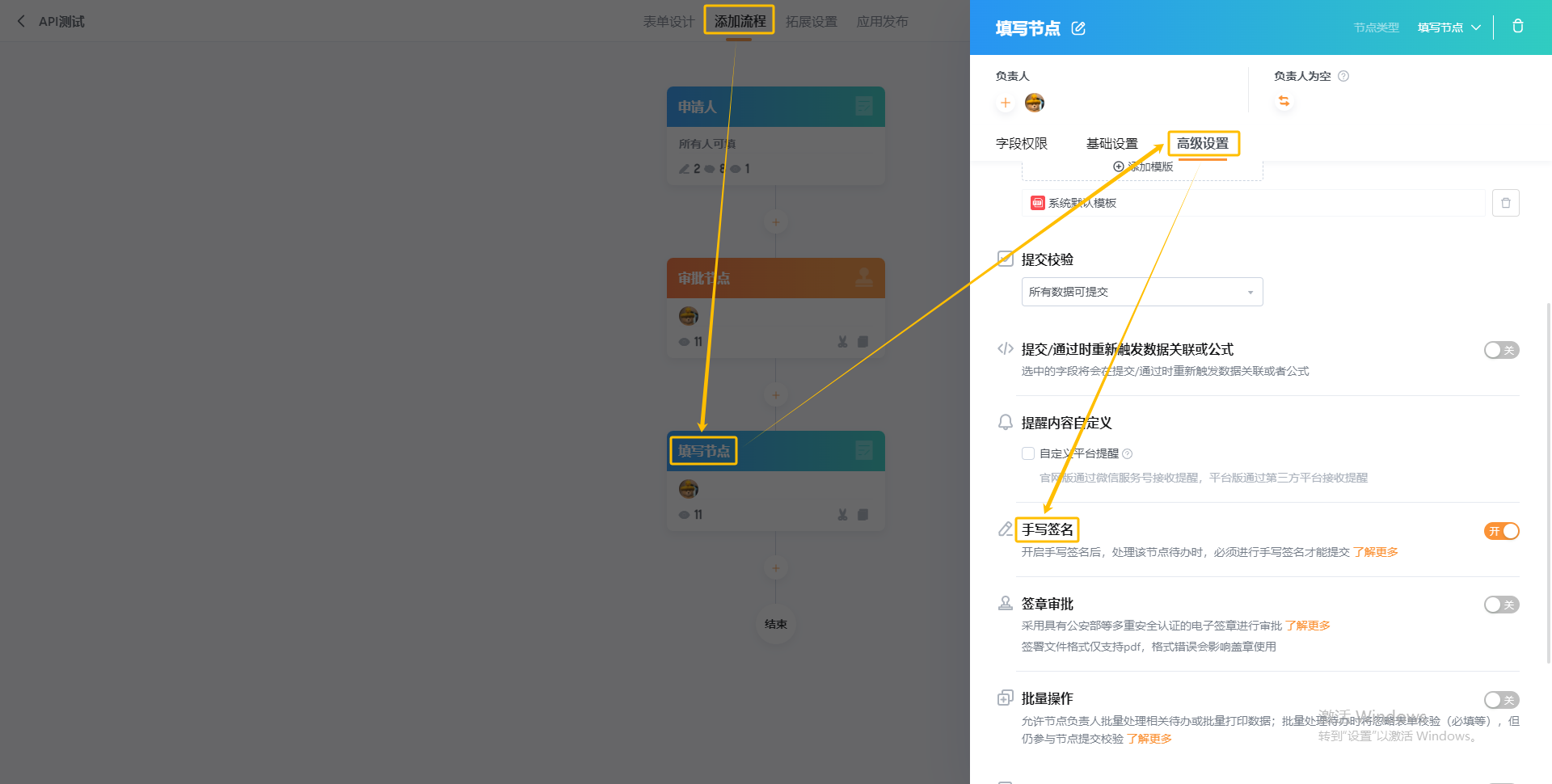
Task: Add node with plus below 申请人
Action: point(775,222)
